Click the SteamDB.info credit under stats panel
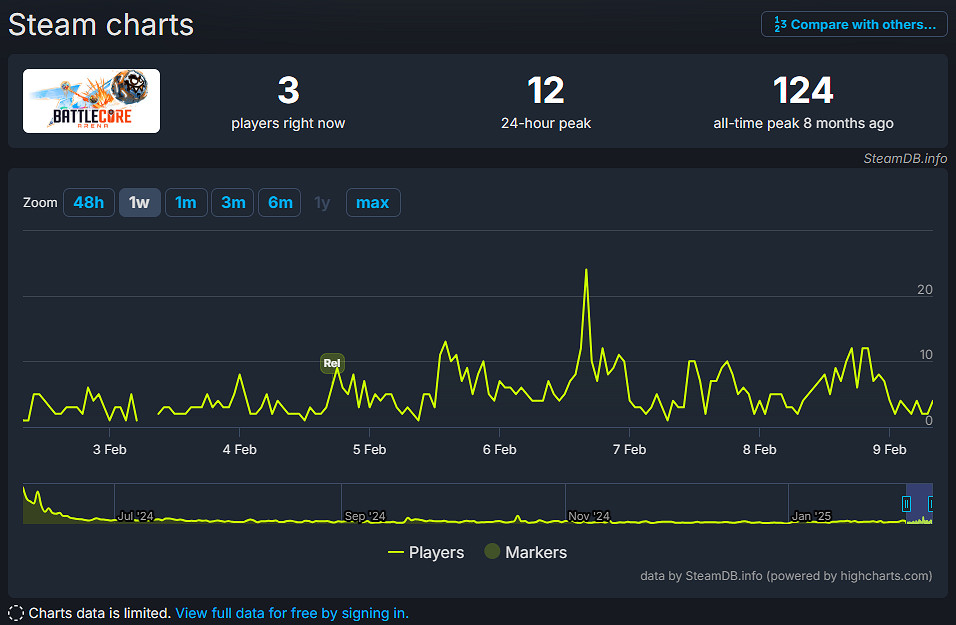The image size is (956, 625). [905, 158]
